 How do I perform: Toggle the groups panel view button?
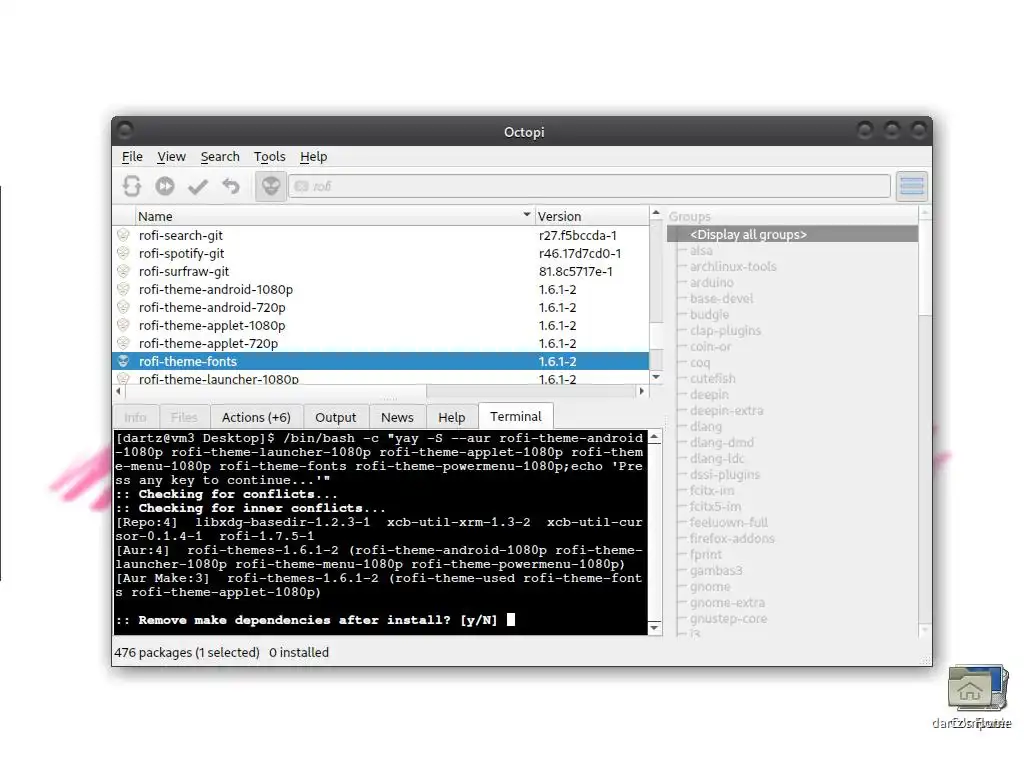pyautogui.click(x=912, y=186)
